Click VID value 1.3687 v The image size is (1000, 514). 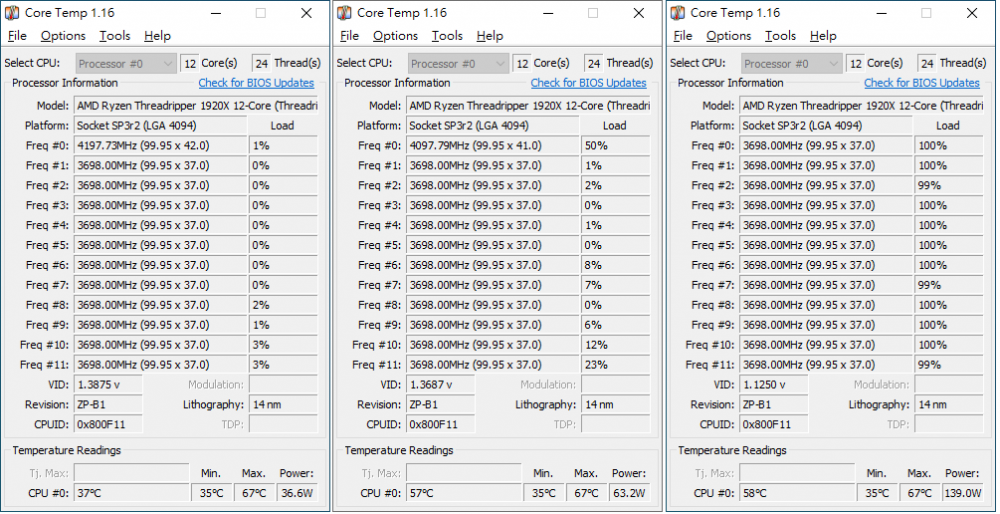click(x=441, y=385)
